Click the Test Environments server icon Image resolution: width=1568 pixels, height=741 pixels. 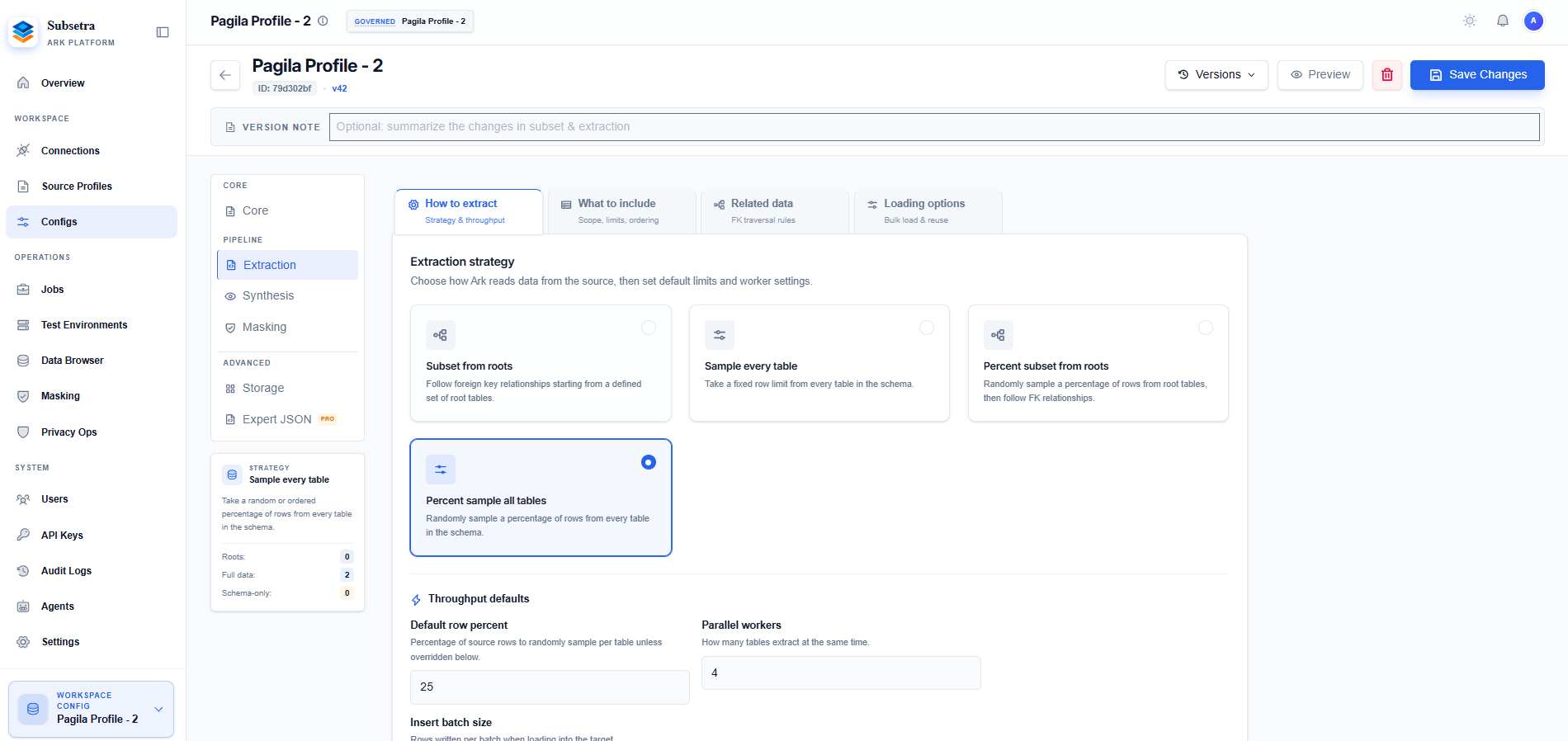(x=23, y=325)
